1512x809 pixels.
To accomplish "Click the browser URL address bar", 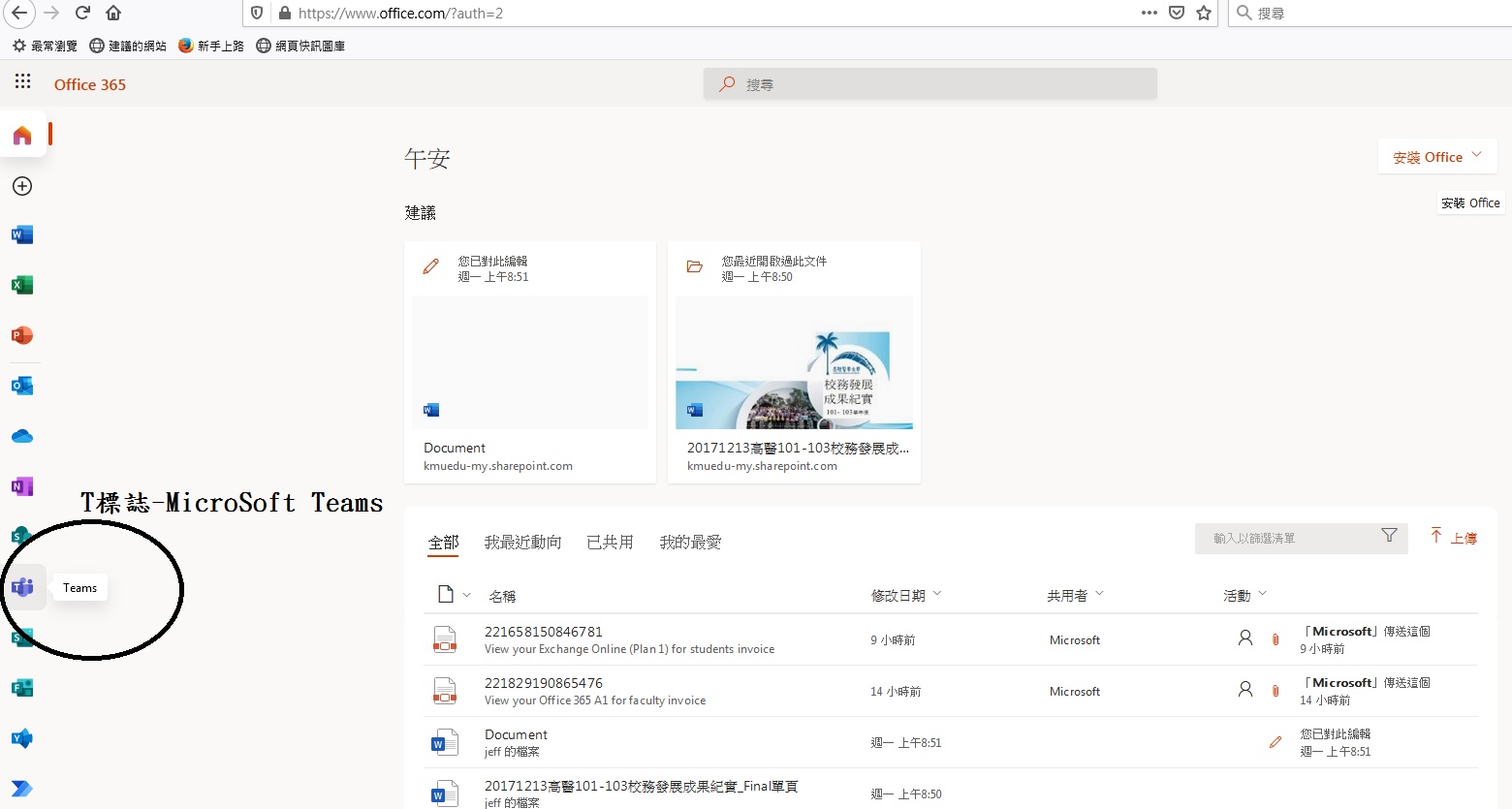I will (717, 13).
